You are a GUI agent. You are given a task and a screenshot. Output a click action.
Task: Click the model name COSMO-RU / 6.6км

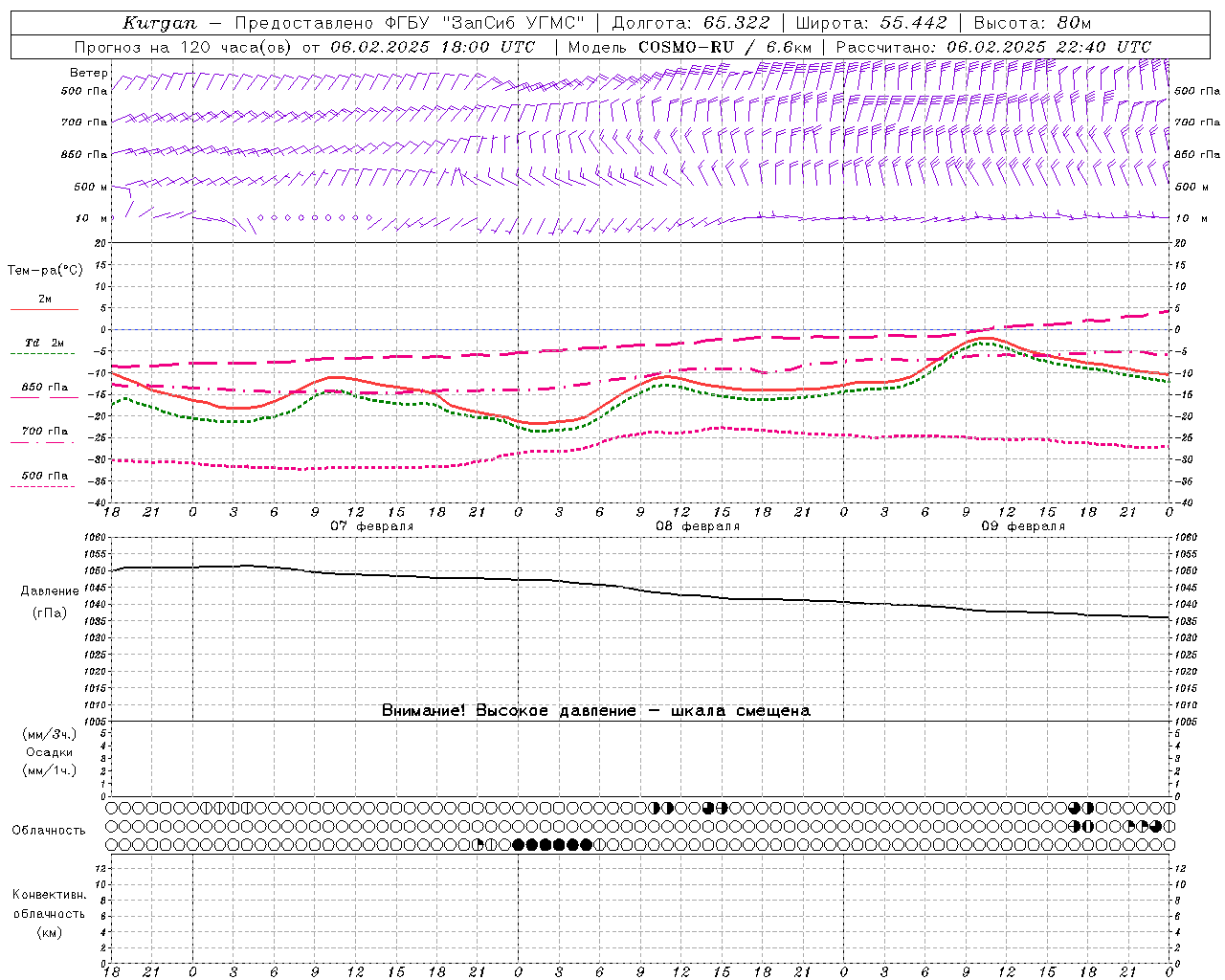tap(724, 47)
